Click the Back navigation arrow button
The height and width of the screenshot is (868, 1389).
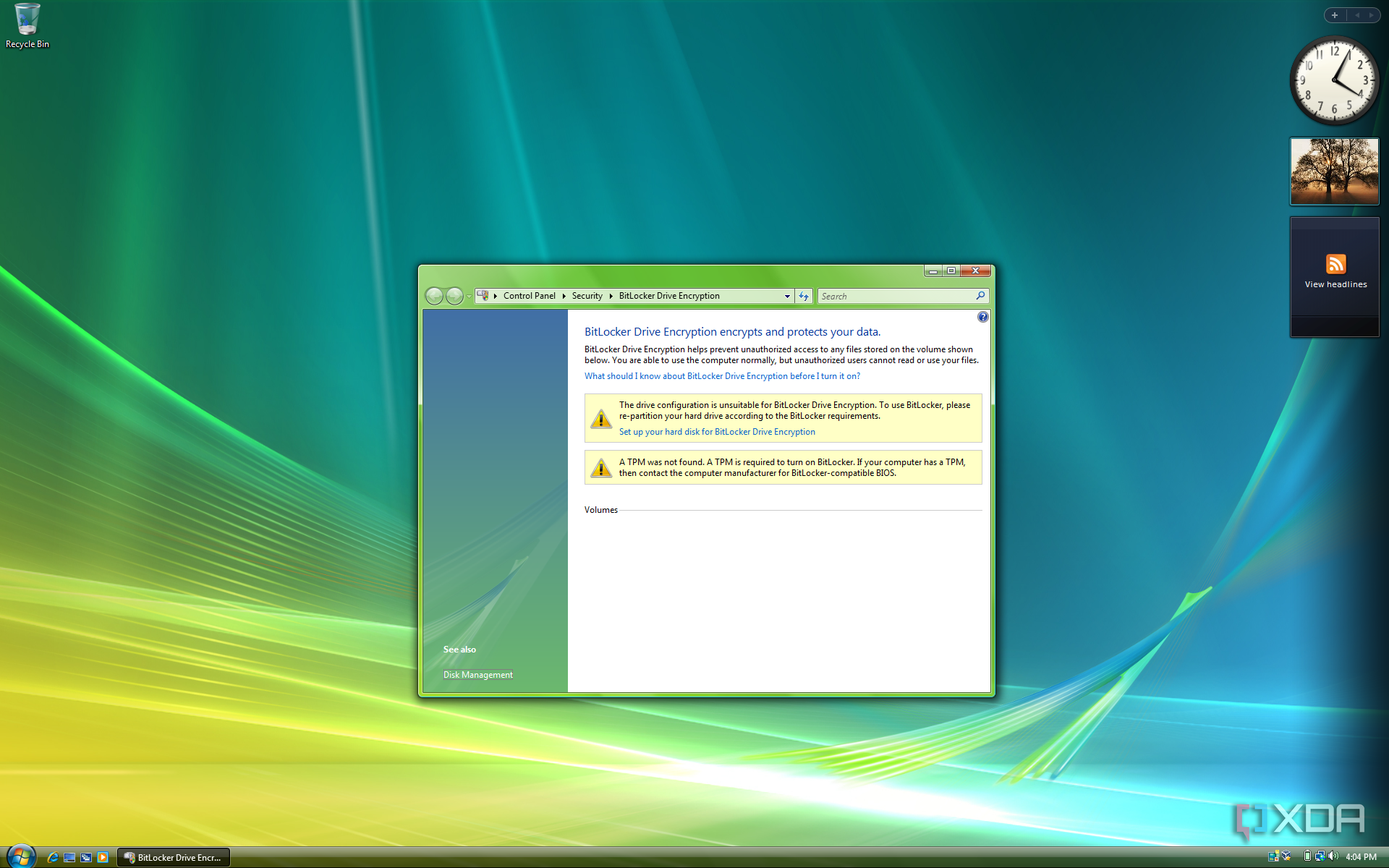pyautogui.click(x=434, y=296)
